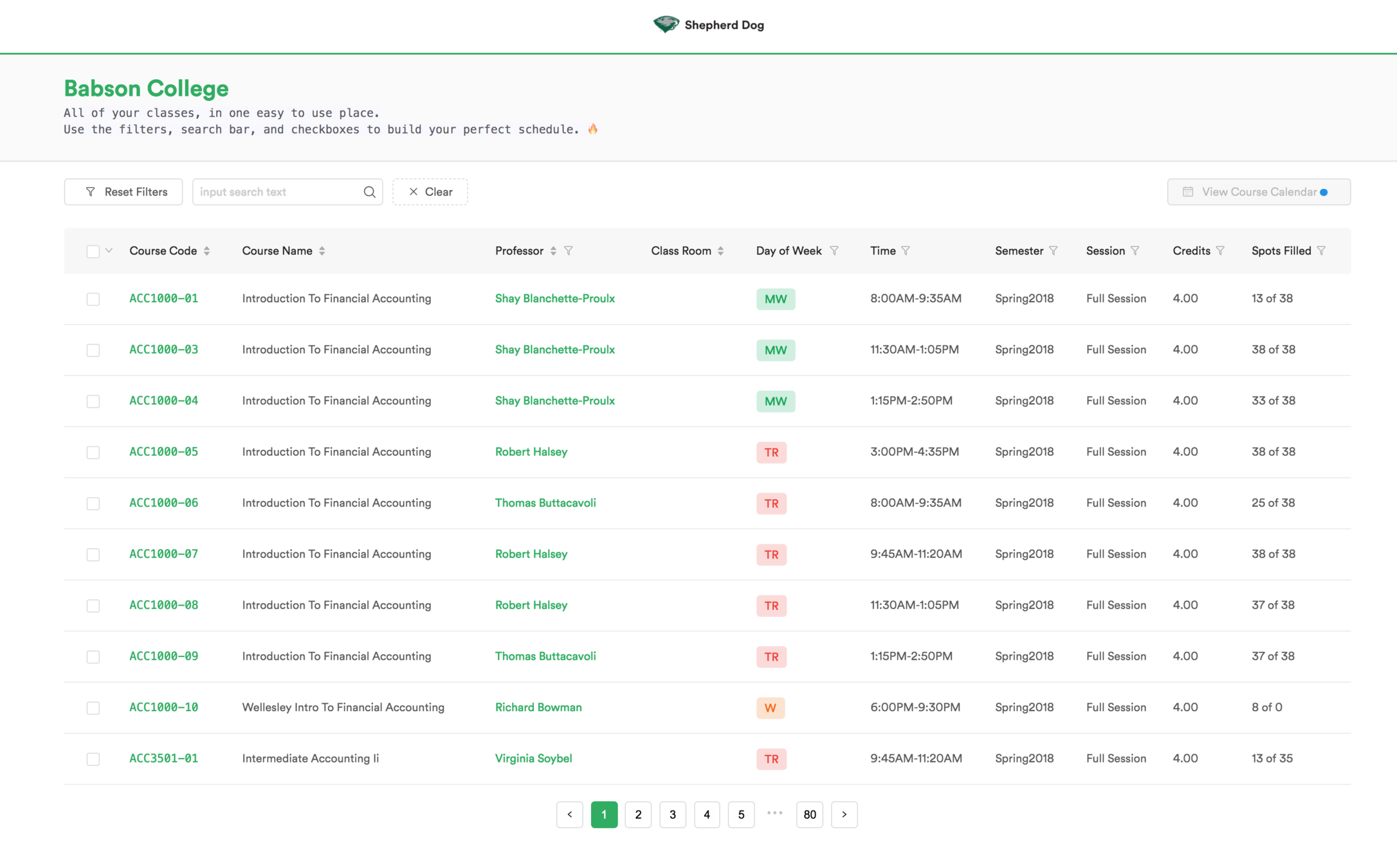Open professor Virginia Soybel link
This screenshot has width=1397, height=868.
point(533,759)
